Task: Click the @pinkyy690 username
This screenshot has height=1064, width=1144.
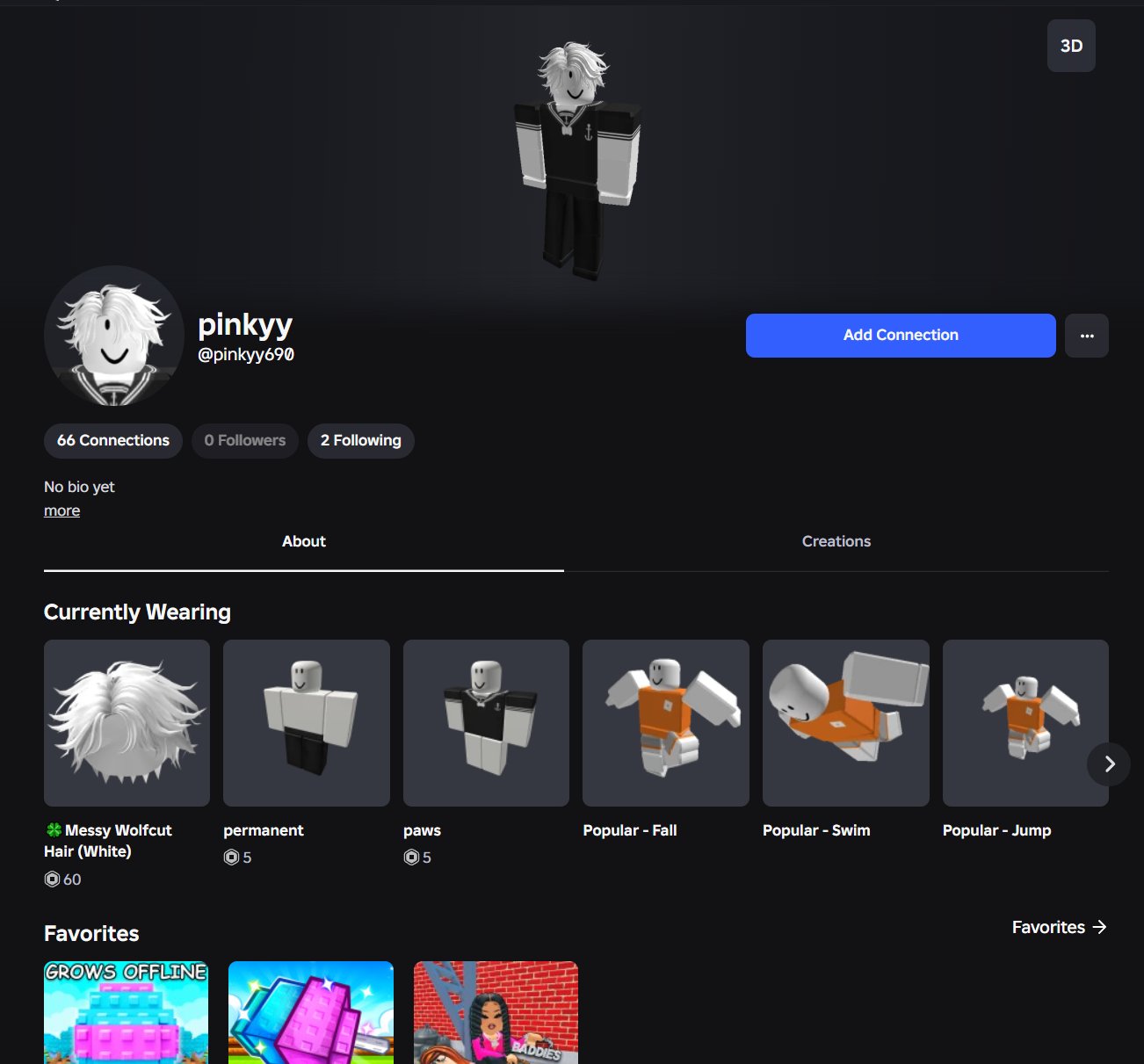Action: 246,354
